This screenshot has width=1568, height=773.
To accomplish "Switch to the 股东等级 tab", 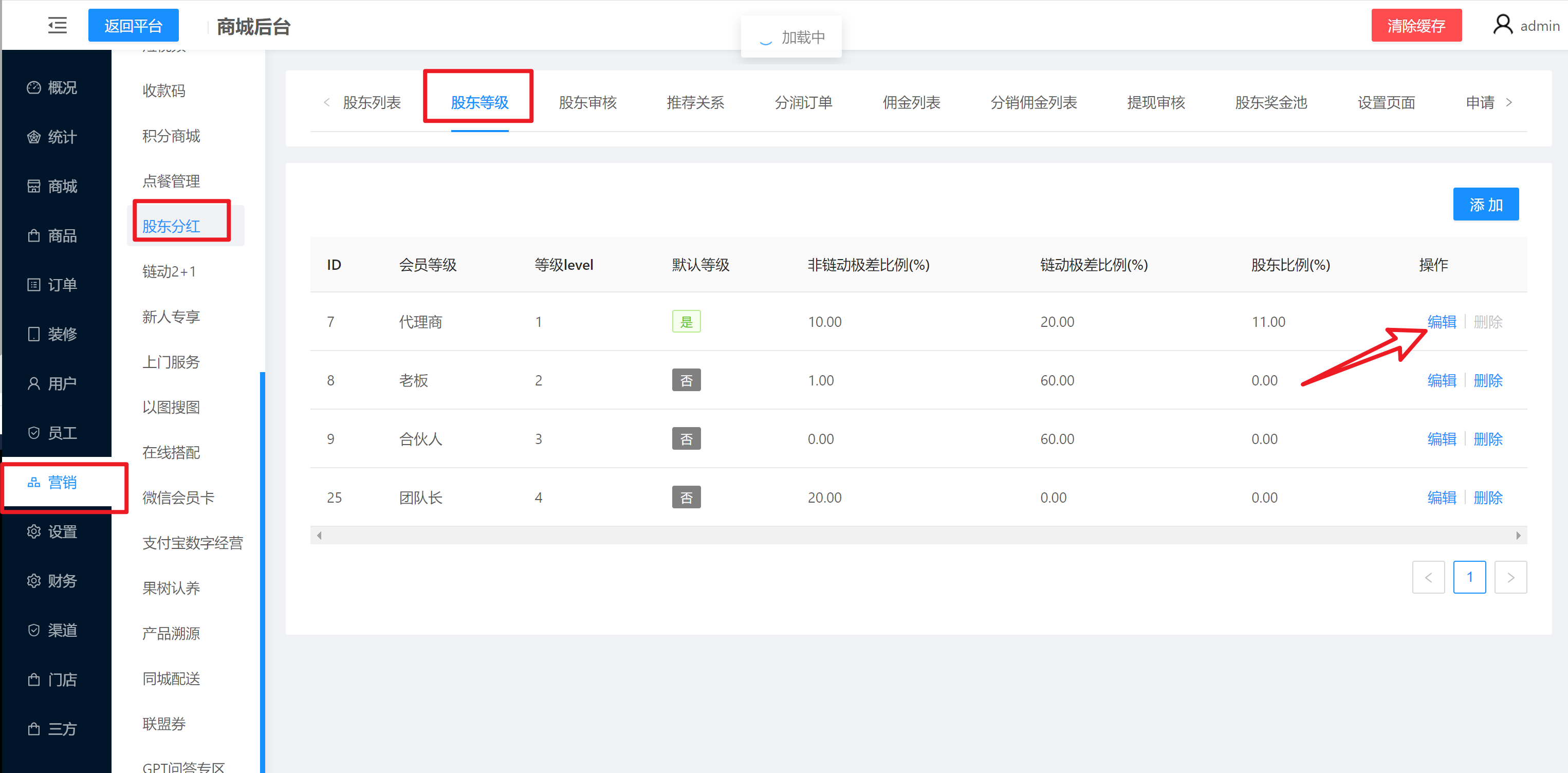I will [x=479, y=102].
